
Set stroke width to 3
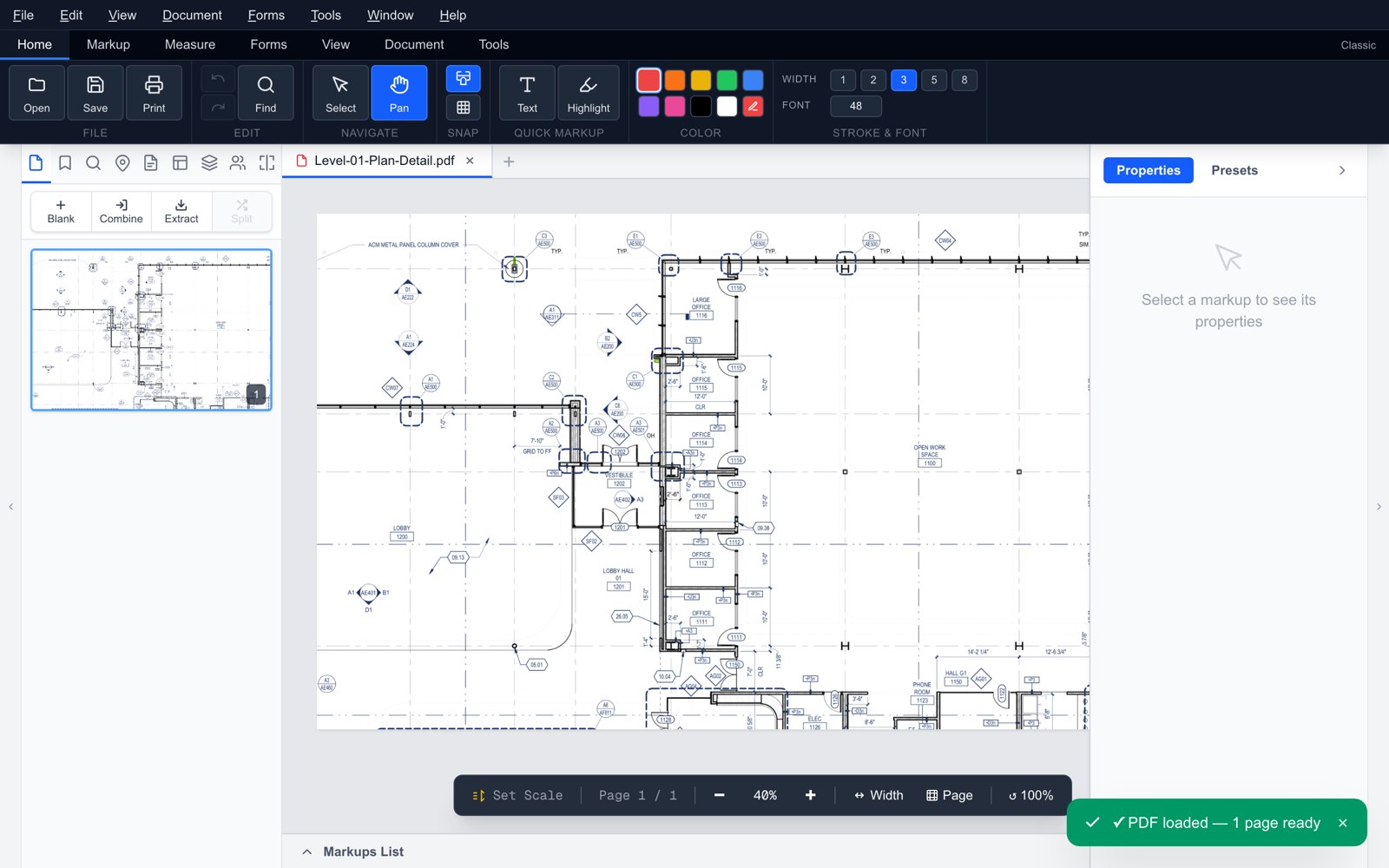(x=904, y=80)
